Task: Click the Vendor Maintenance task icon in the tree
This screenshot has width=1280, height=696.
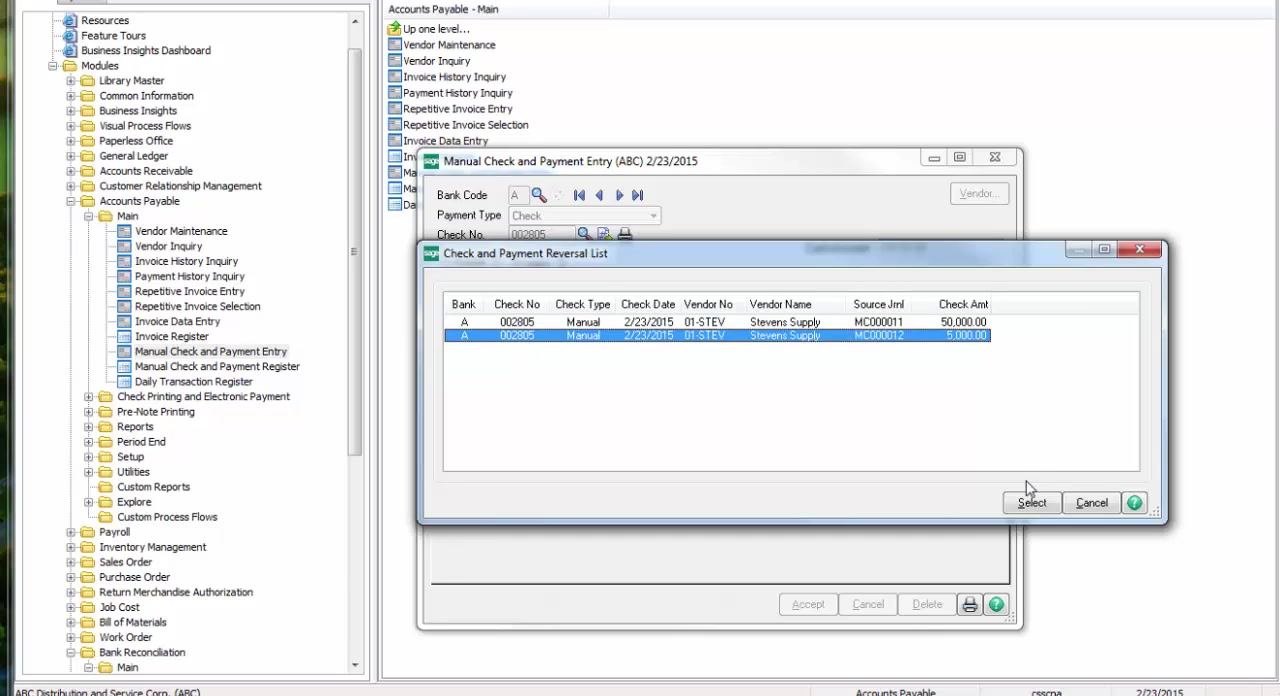Action: (124, 231)
